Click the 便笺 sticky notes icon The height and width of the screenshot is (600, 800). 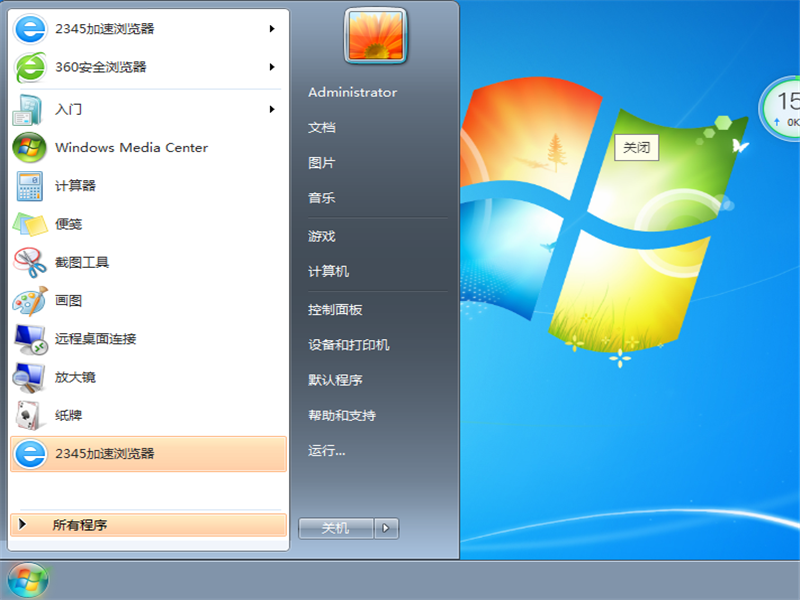pyautogui.click(x=30, y=224)
